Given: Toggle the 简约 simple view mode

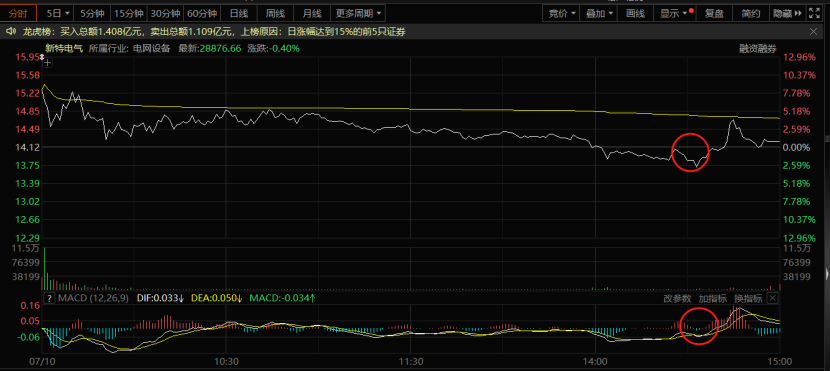Looking at the screenshot, I should tap(750, 13).
